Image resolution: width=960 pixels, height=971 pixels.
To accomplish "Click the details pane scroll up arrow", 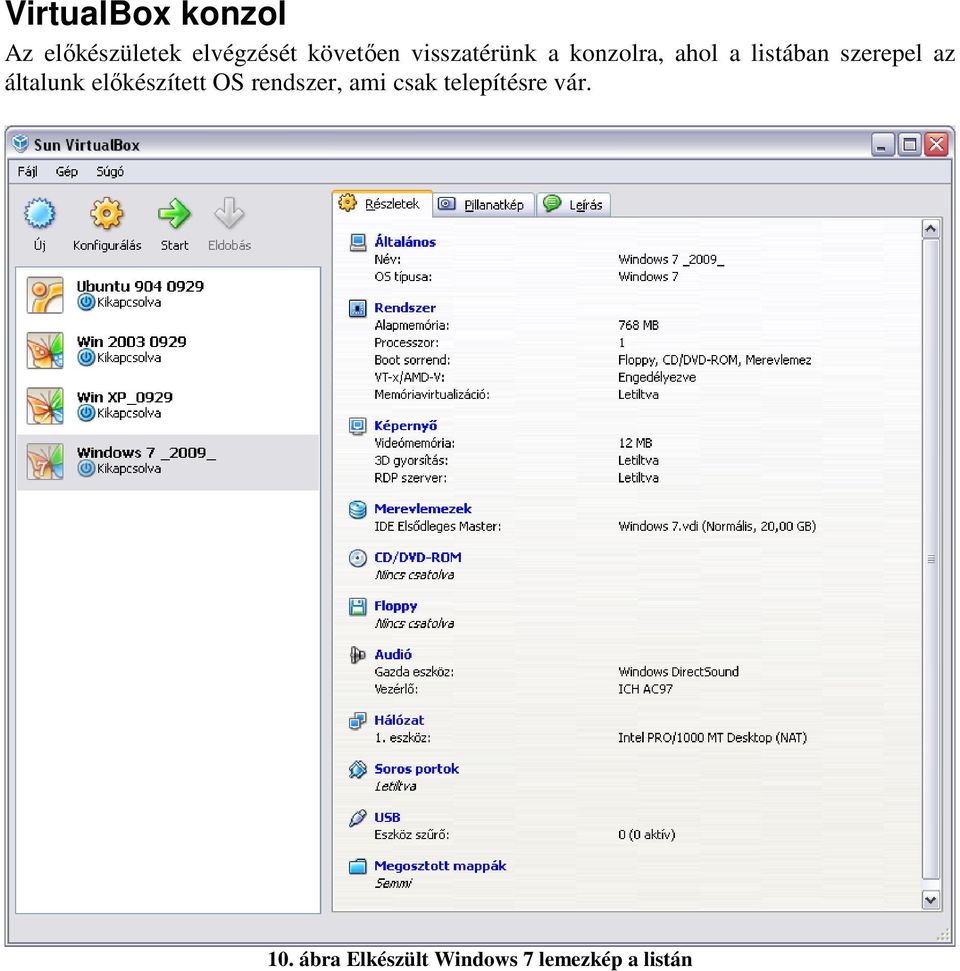I will 930,229.
